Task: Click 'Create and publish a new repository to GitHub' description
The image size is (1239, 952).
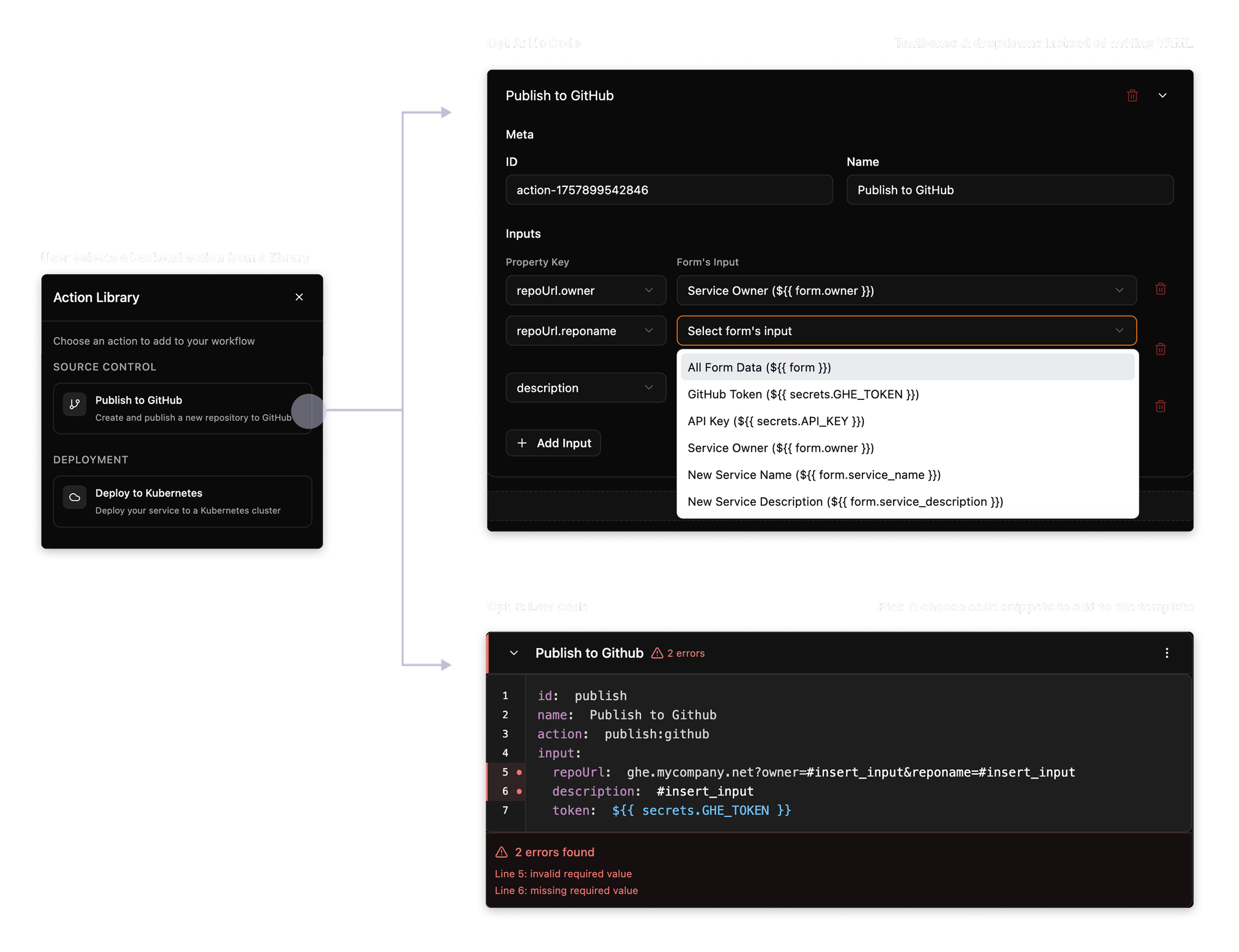Action: tap(193, 418)
